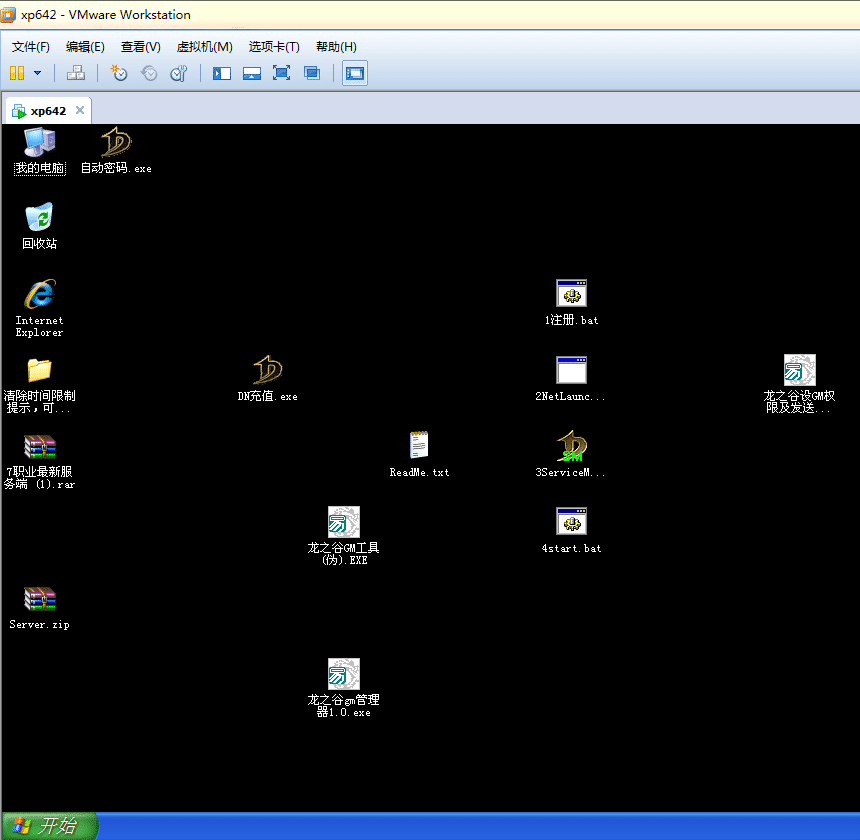Toggle the library sidebar view icon
The height and width of the screenshot is (840, 860).
click(222, 73)
